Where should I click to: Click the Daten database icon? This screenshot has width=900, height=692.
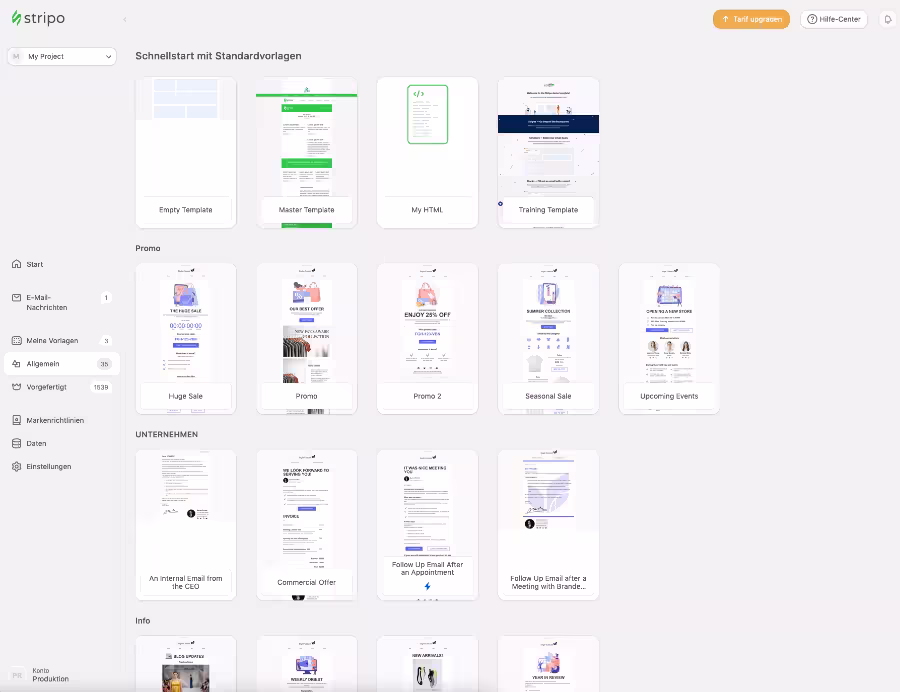pos(17,443)
